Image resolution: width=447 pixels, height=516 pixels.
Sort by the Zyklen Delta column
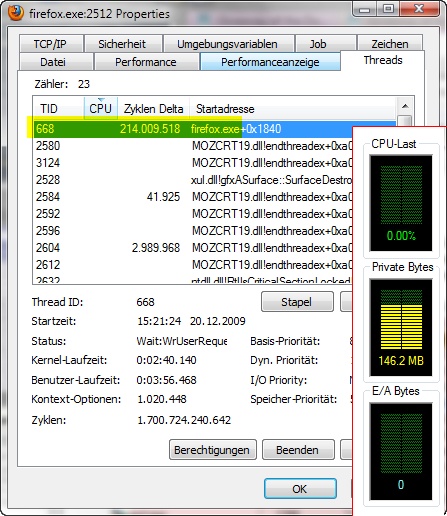154,109
